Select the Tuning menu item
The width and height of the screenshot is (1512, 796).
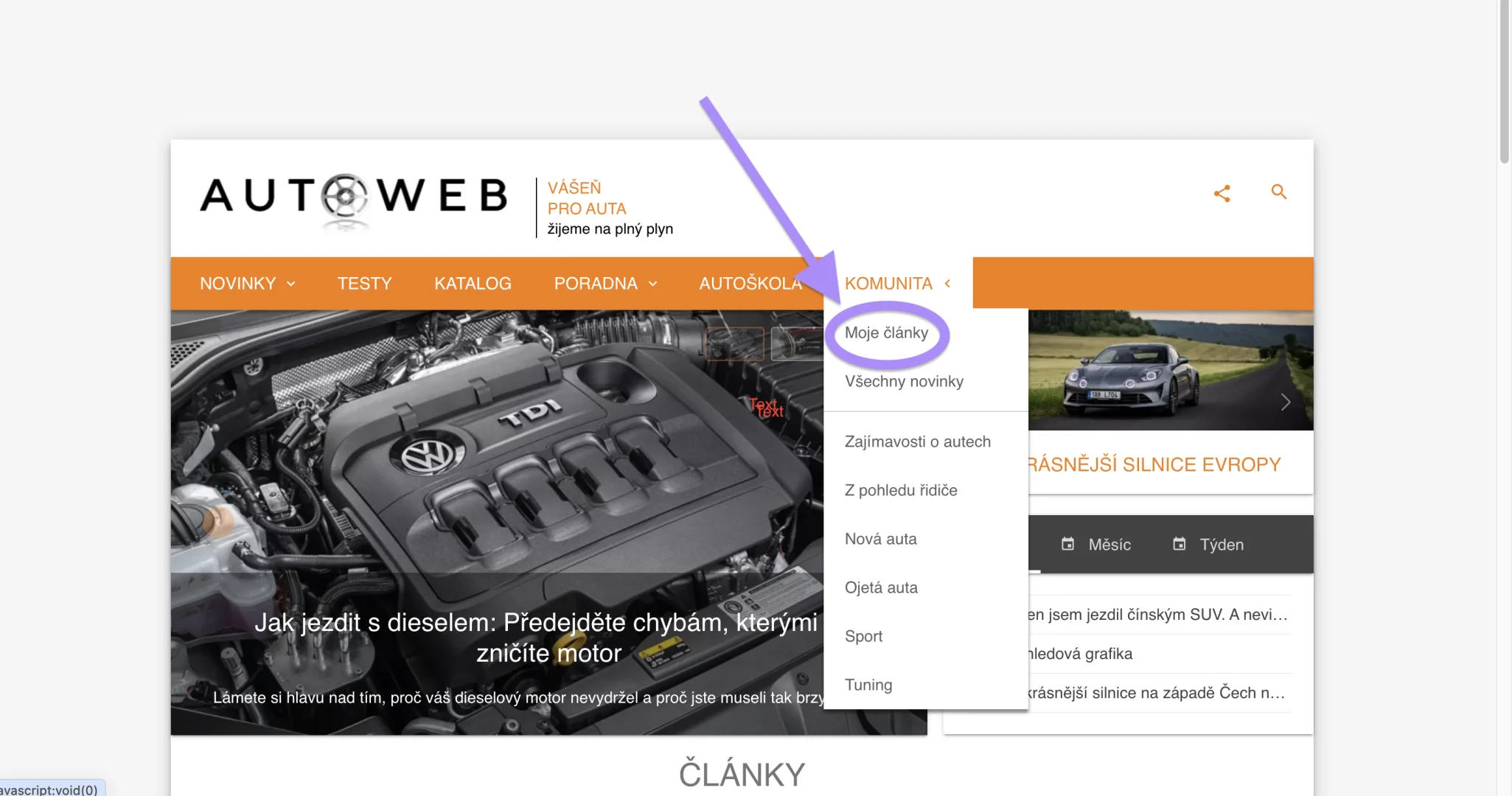coord(868,685)
